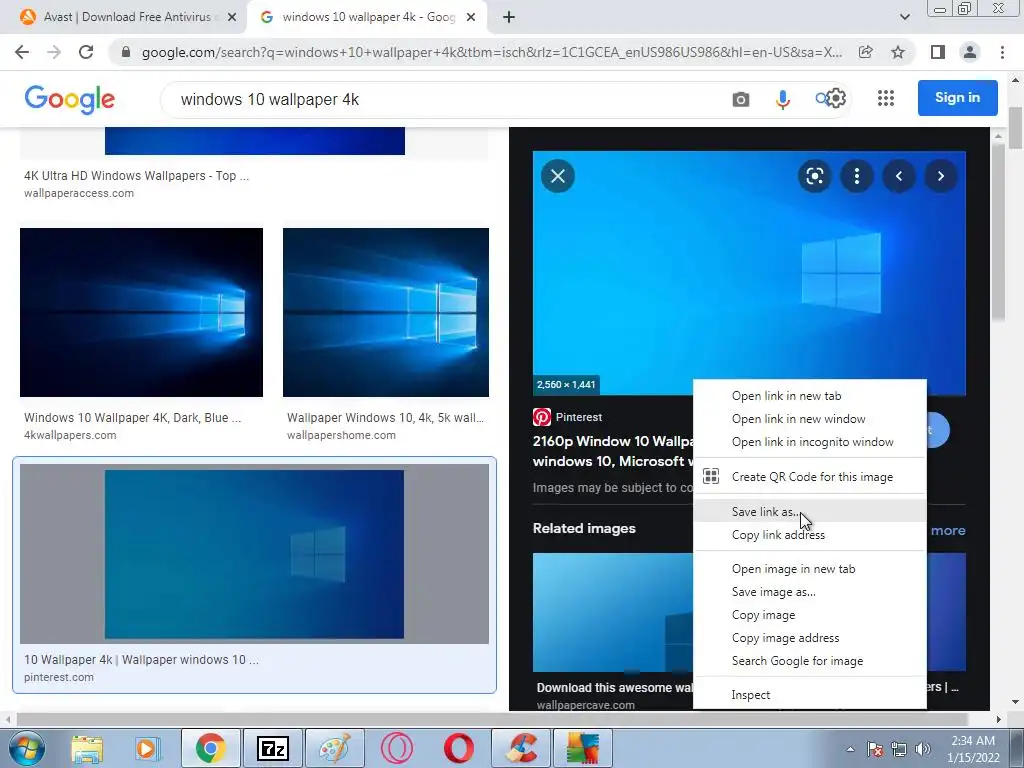
Task: Open Chrome three-dot menu
Action: tap(1002, 52)
